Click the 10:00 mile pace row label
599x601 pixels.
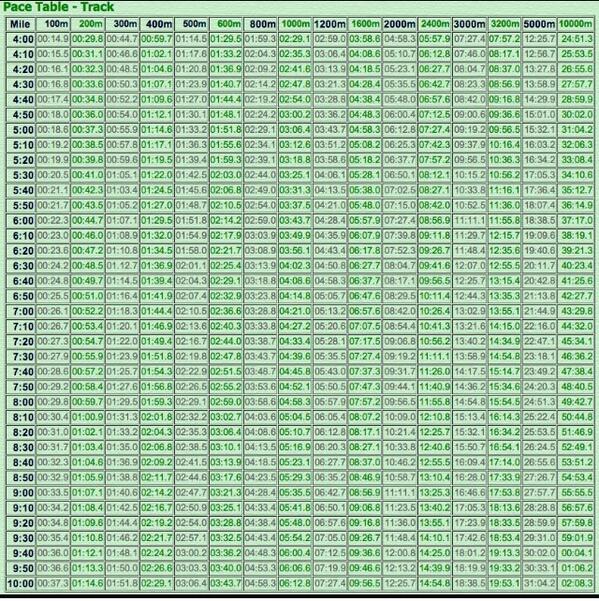pos(20,584)
